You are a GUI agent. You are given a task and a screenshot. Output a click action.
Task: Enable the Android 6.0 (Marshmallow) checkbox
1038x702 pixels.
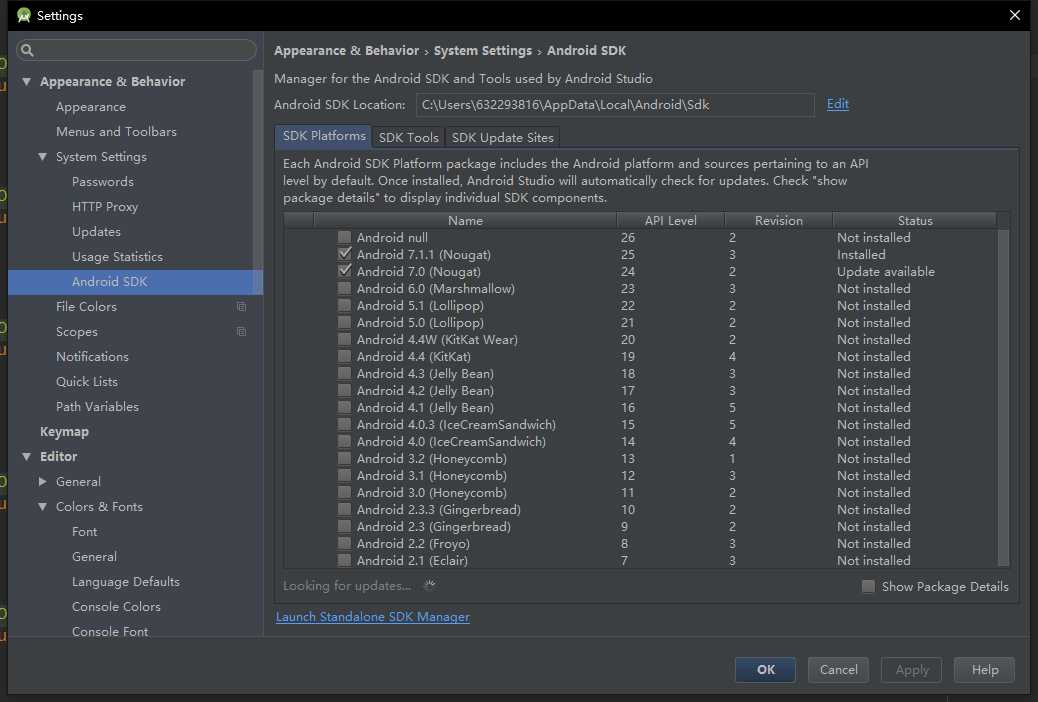(344, 289)
